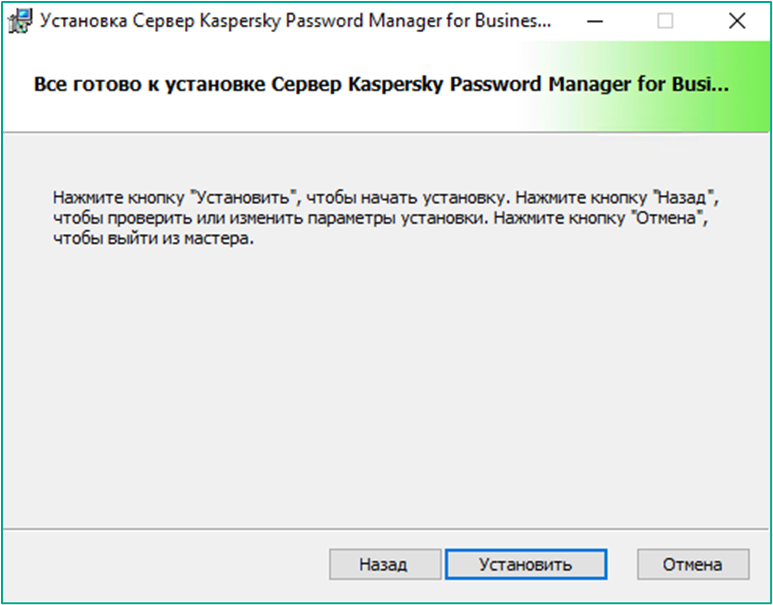This screenshot has height=605, width=773.
Task: Close the installer with the X button
Action: coord(737,21)
